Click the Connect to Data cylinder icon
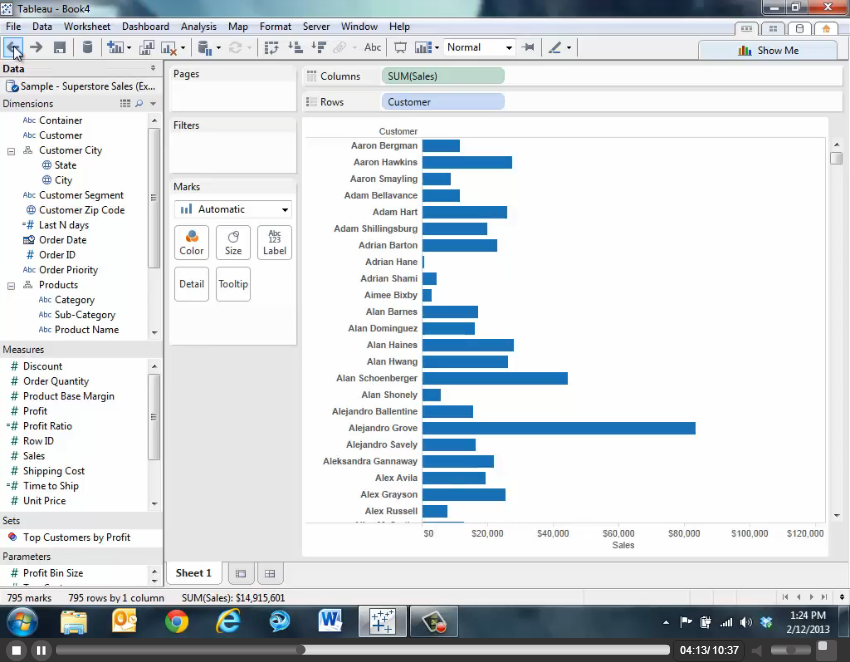The image size is (850, 662). (87, 47)
